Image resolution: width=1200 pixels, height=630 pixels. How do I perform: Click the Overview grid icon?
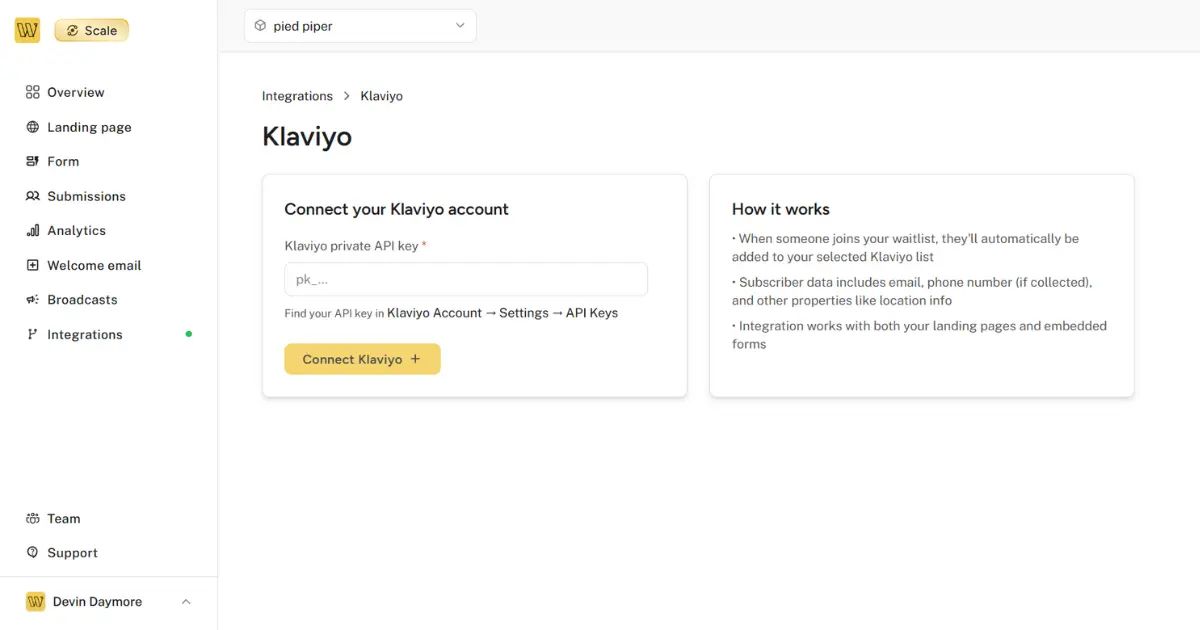point(33,92)
